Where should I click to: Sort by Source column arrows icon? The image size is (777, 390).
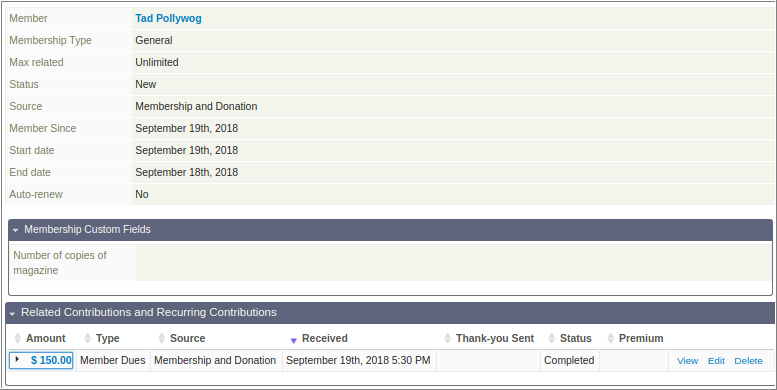click(x=162, y=338)
